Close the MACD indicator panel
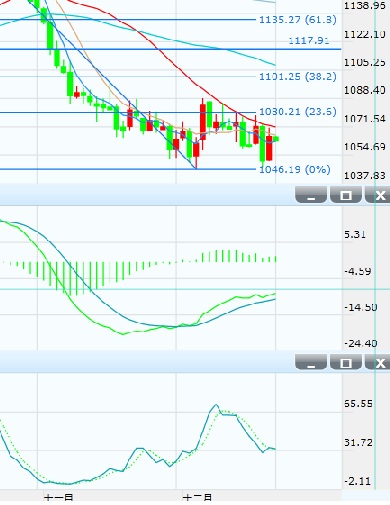 378,195
